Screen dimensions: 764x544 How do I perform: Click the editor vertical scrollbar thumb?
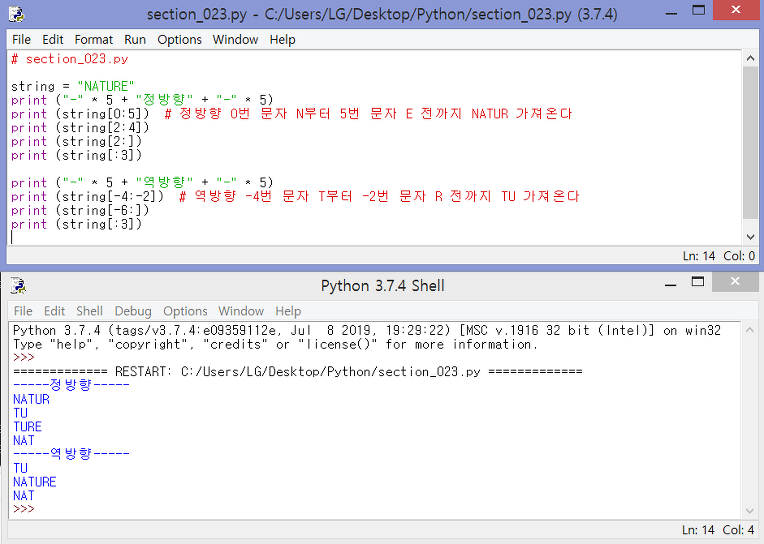coord(750,143)
